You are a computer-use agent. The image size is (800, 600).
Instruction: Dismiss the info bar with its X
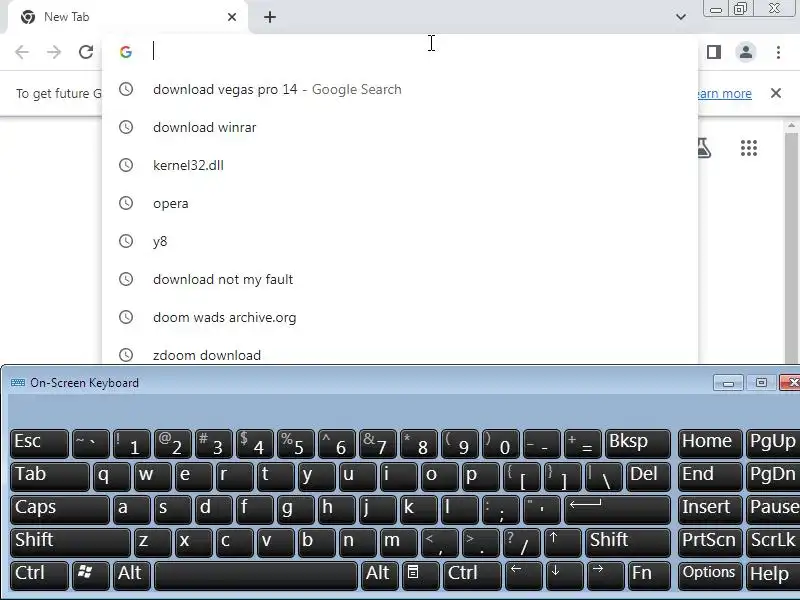(776, 93)
